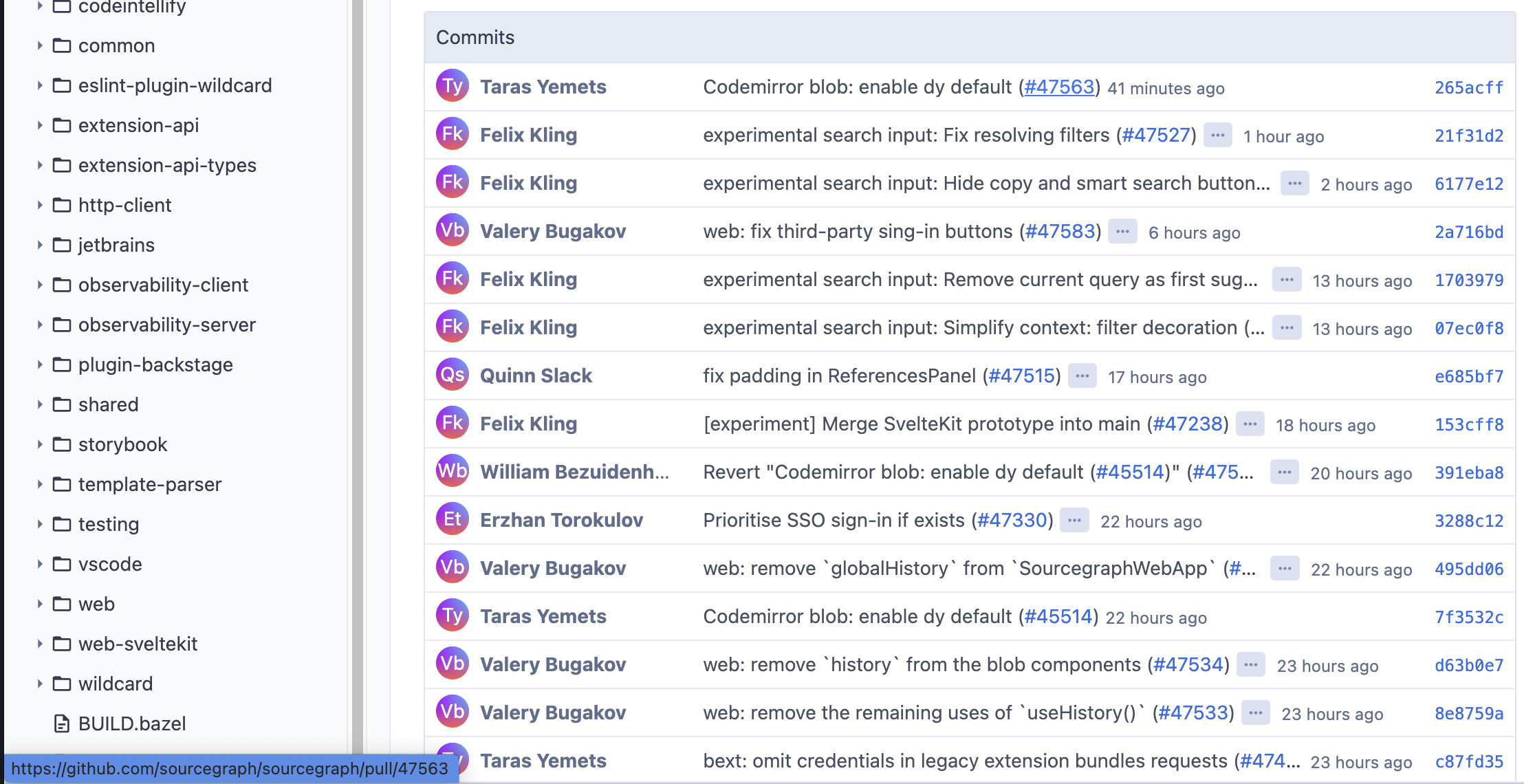Select the storybook folder in the tree
The image size is (1524, 784).
click(x=122, y=444)
